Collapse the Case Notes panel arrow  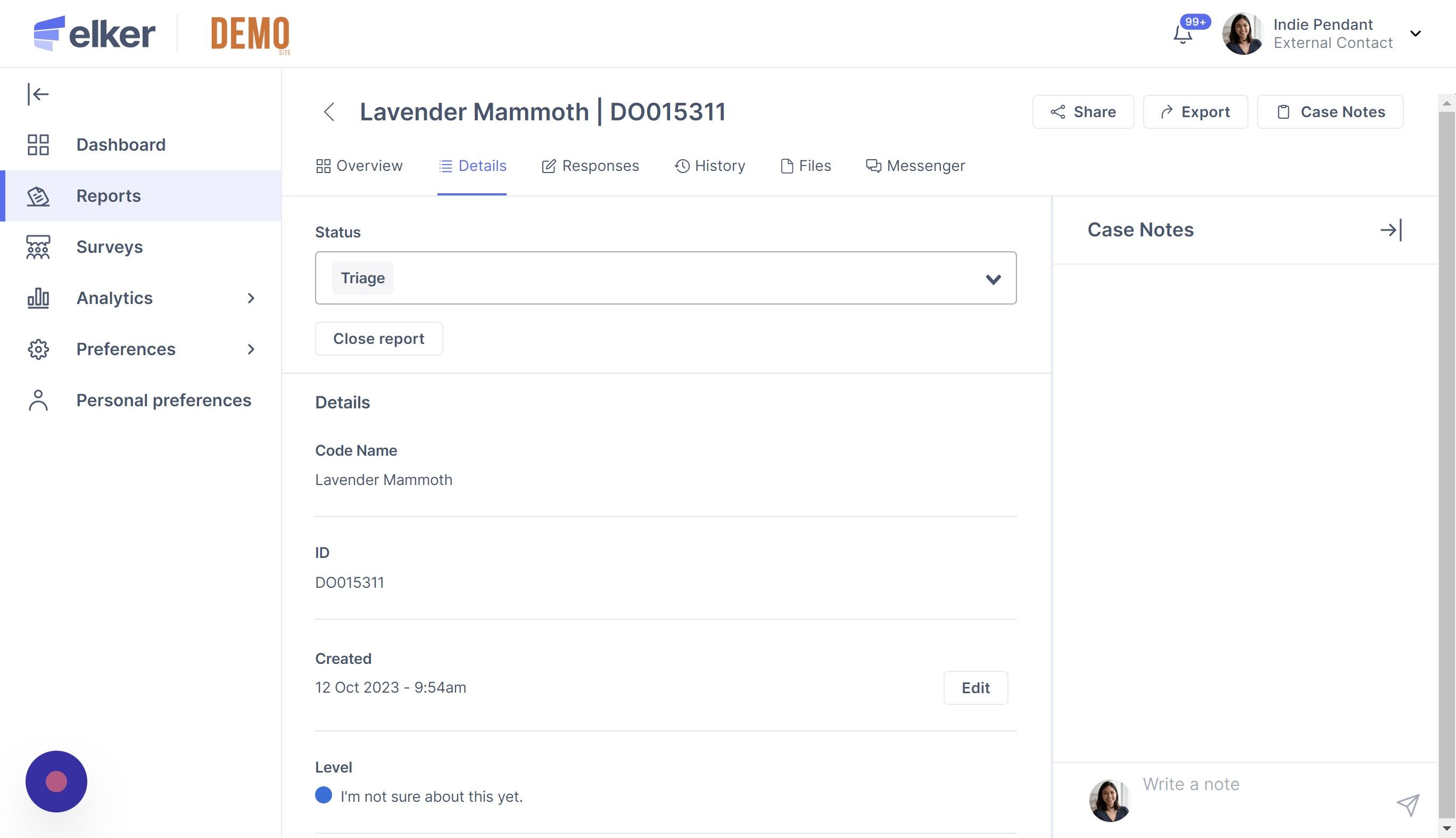click(1391, 230)
